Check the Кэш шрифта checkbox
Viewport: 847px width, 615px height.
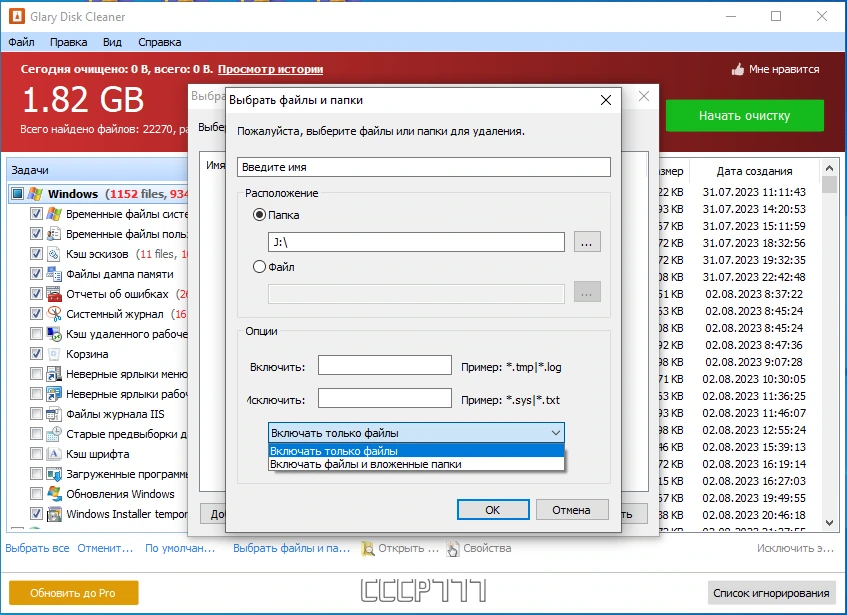[36, 454]
